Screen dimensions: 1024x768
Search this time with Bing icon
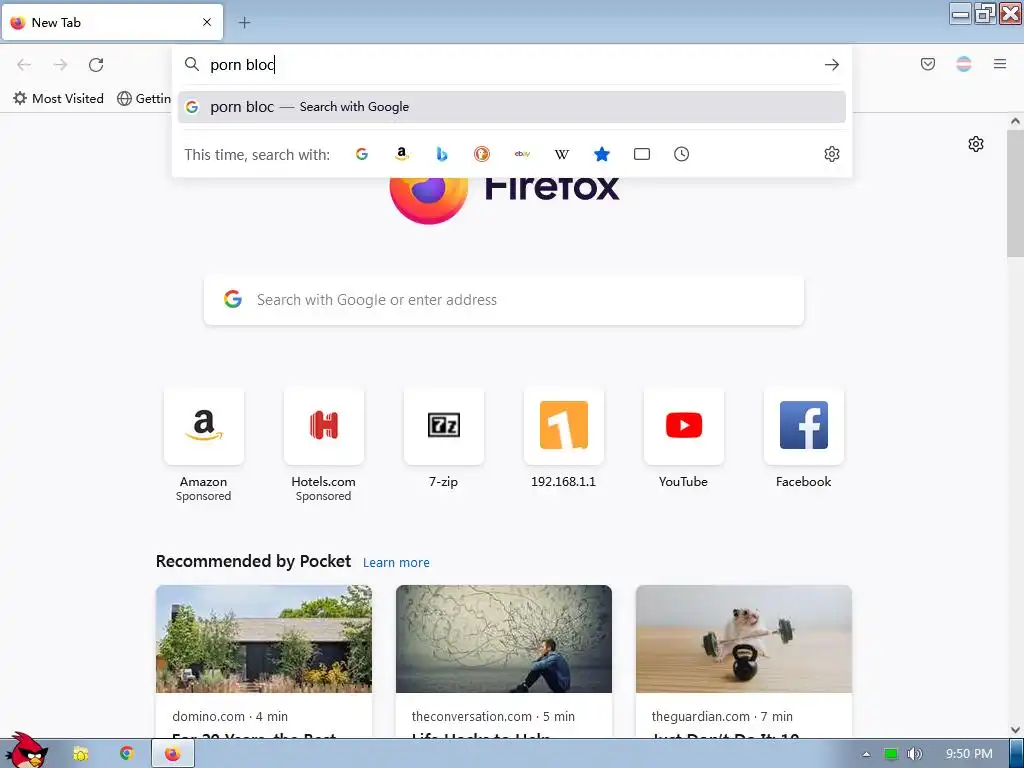[442, 154]
